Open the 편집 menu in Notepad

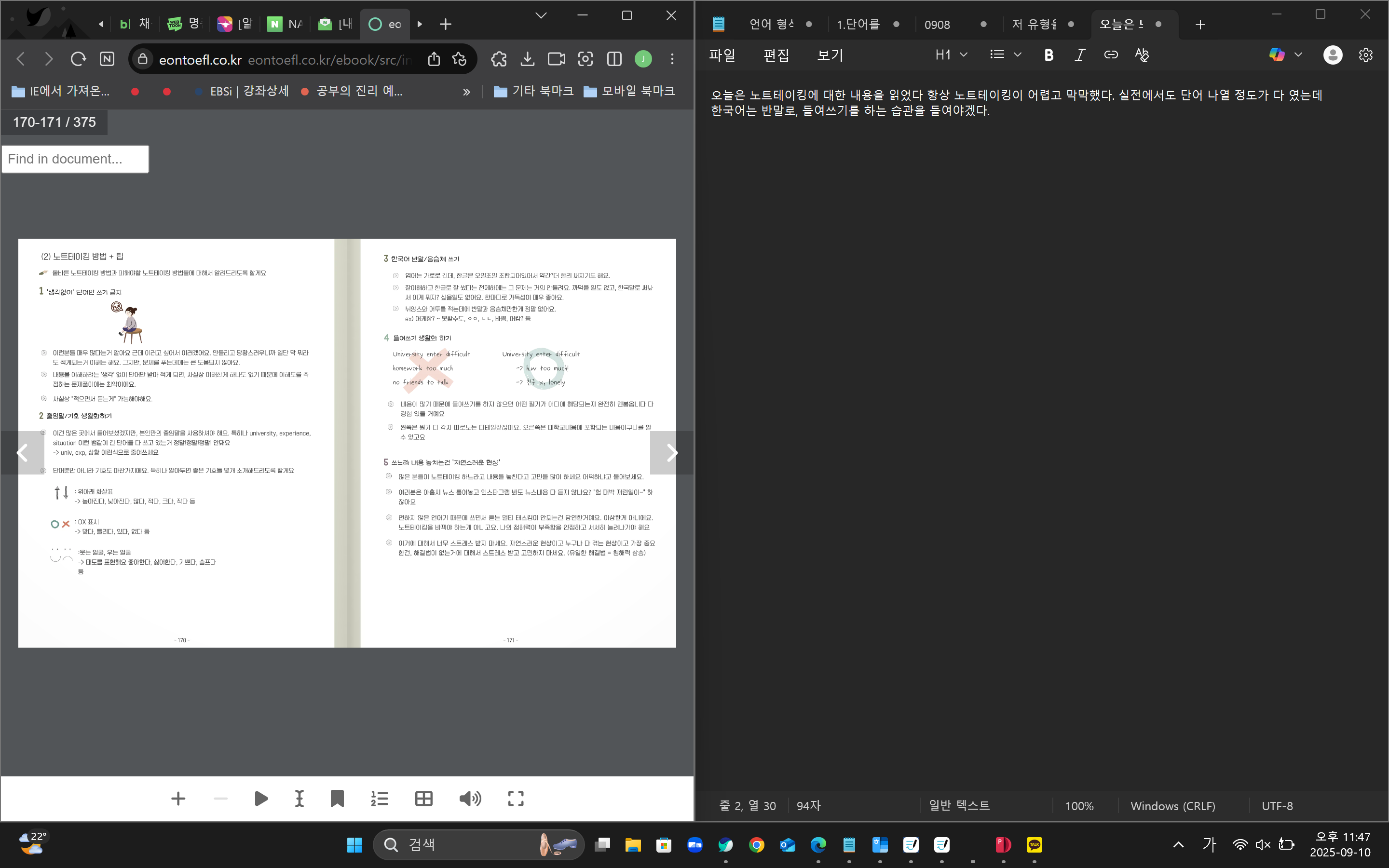pos(776,55)
